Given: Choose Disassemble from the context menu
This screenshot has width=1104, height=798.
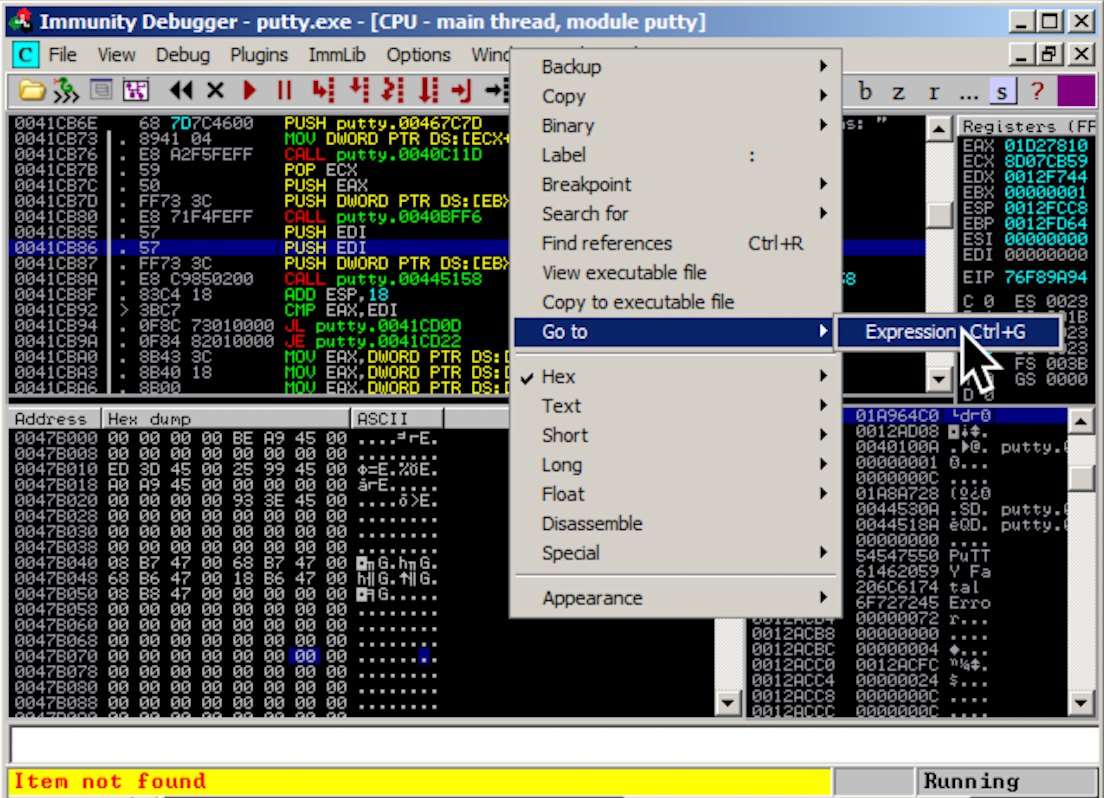Looking at the screenshot, I should pyautogui.click(x=592, y=524).
